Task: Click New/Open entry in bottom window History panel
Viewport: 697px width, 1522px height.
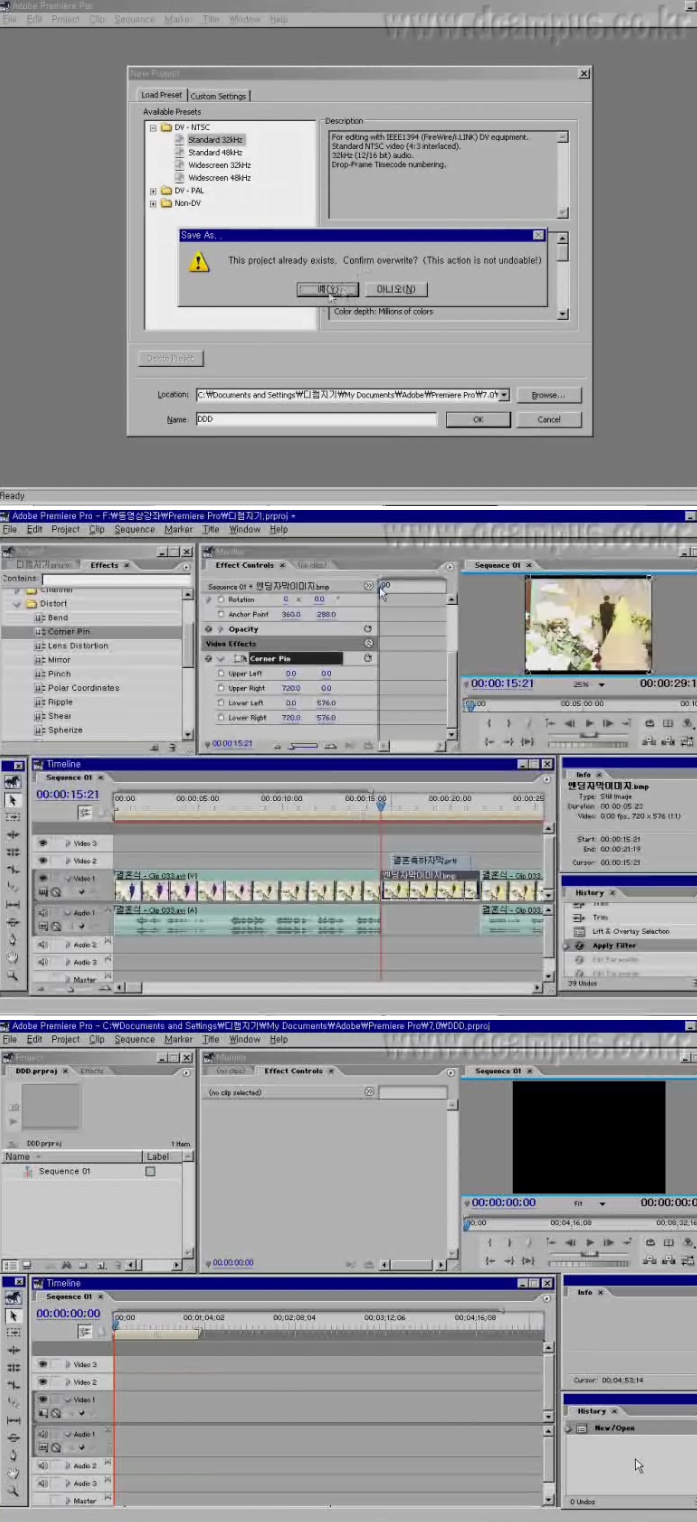Action: point(615,1428)
